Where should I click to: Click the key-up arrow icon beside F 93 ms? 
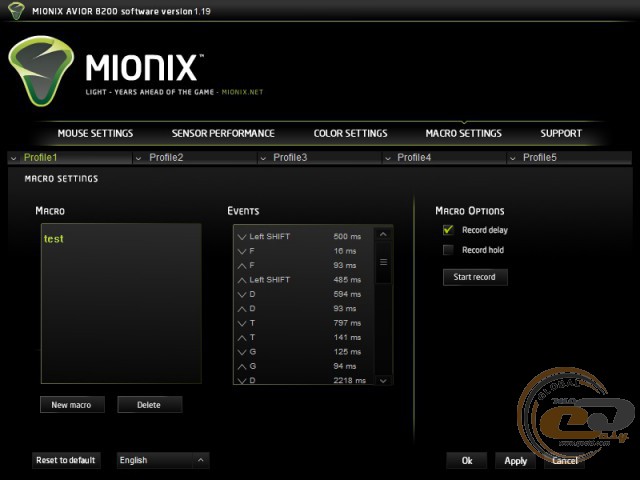coord(242,266)
